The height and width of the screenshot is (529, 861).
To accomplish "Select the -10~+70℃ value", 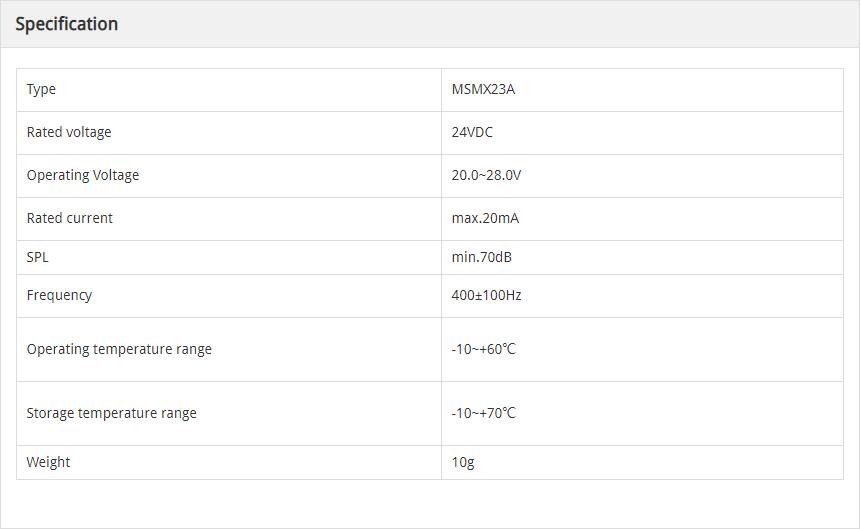I will (483, 414).
